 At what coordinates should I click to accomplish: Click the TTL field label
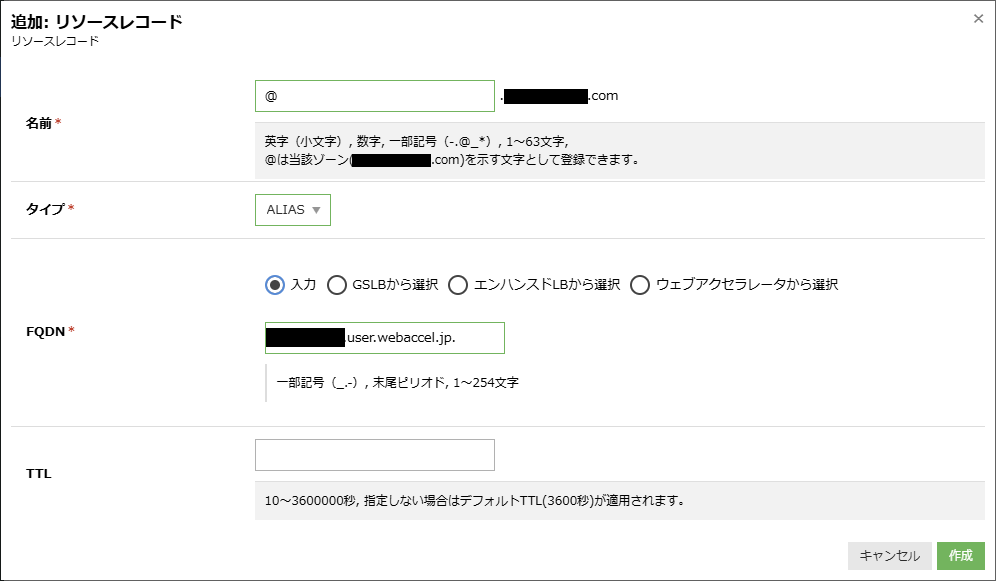(39, 474)
